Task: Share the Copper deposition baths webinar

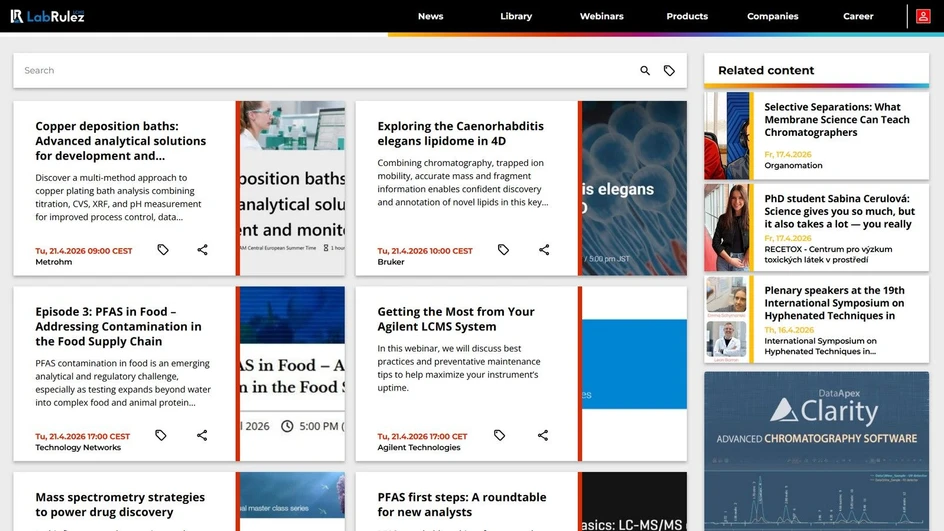Action: point(202,249)
